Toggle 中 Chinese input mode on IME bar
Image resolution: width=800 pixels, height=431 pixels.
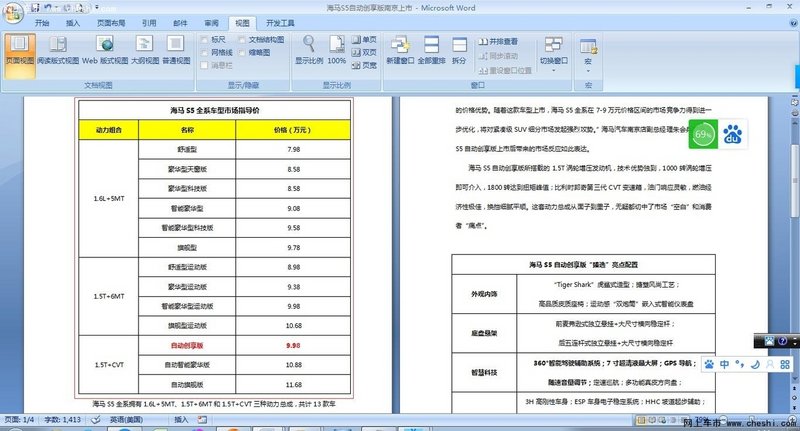tap(724, 364)
